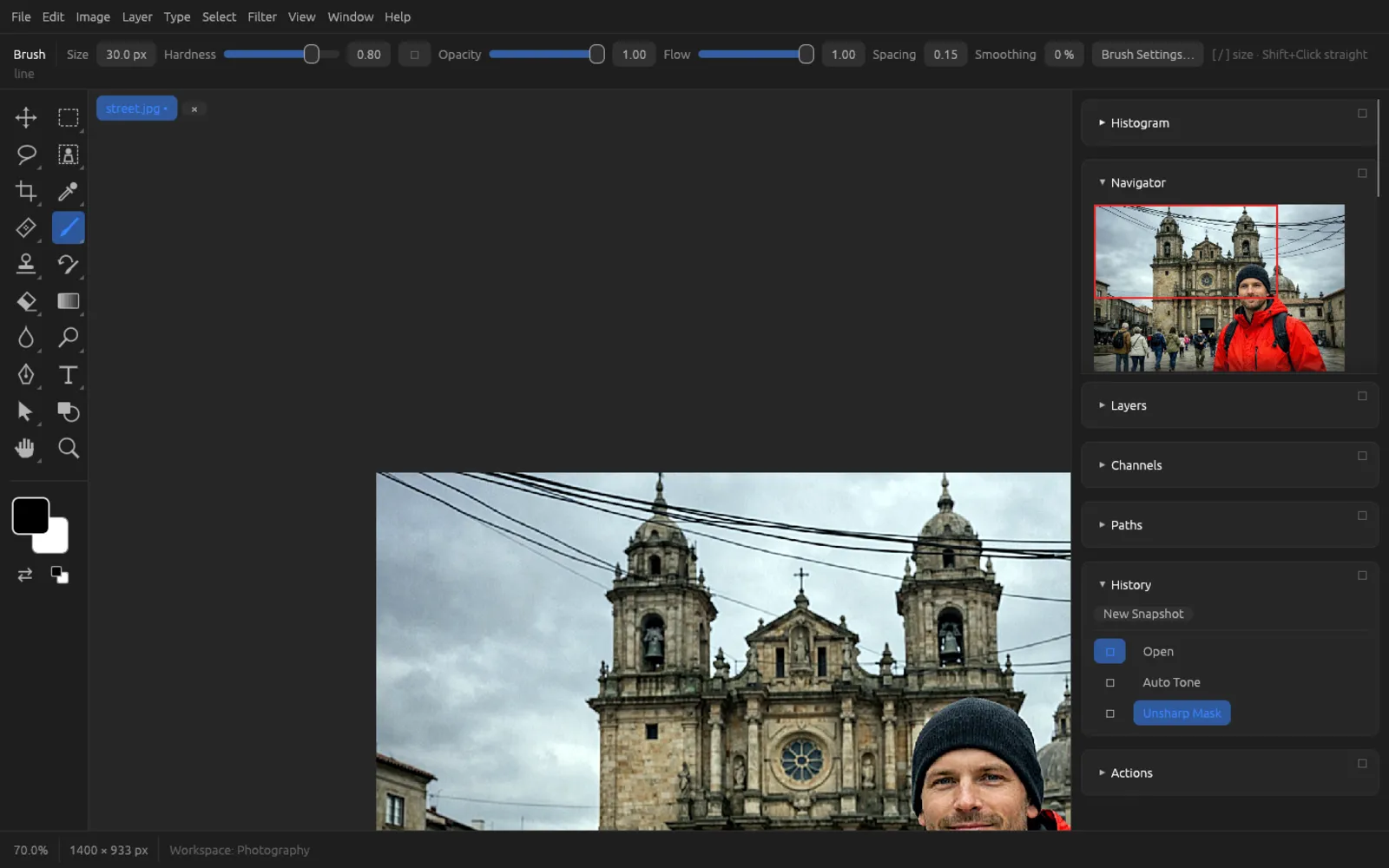This screenshot has height=868, width=1389.
Task: Open the Image menu
Action: pyautogui.click(x=93, y=16)
